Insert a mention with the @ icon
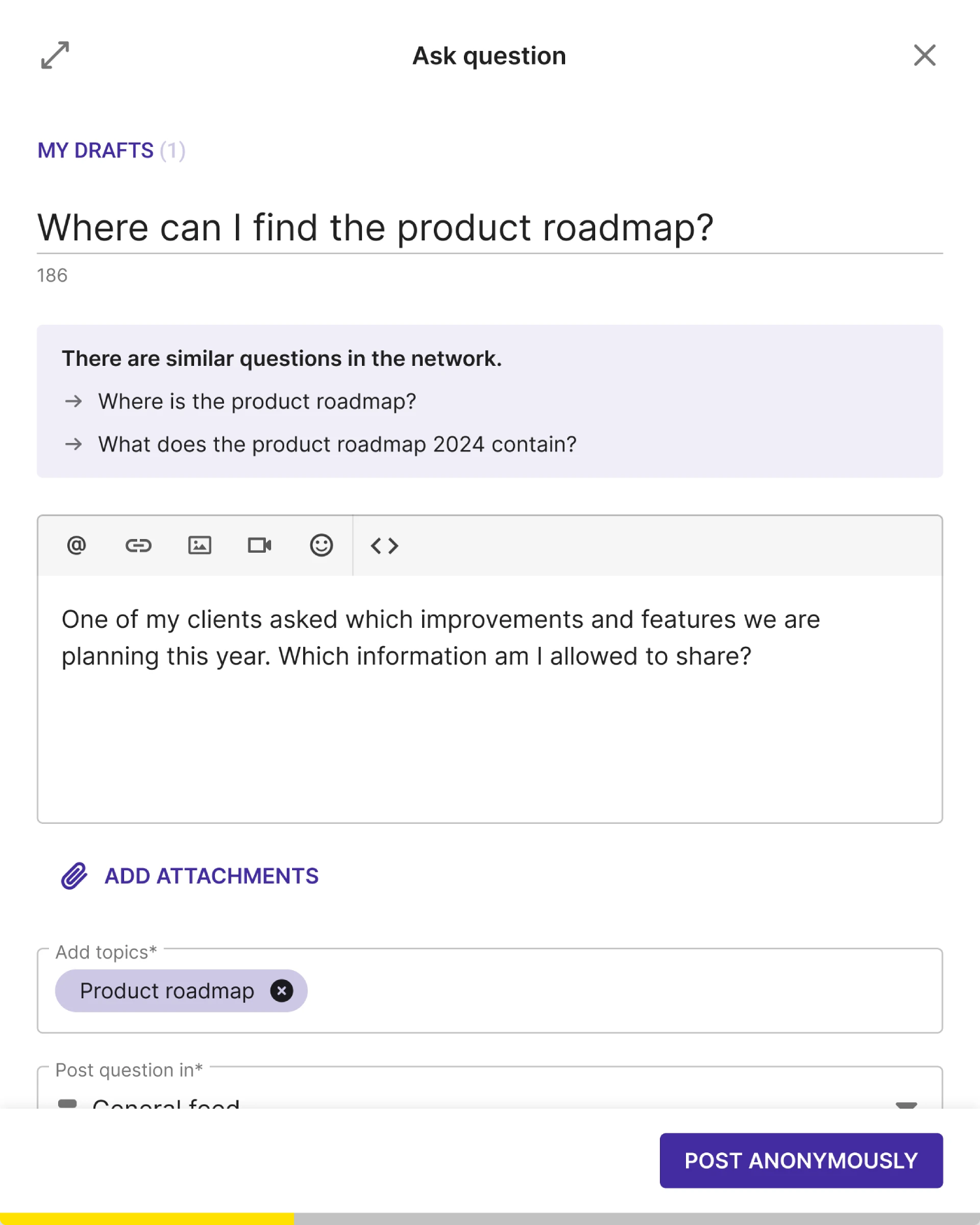This screenshot has width=980, height=1225. pyautogui.click(x=76, y=546)
